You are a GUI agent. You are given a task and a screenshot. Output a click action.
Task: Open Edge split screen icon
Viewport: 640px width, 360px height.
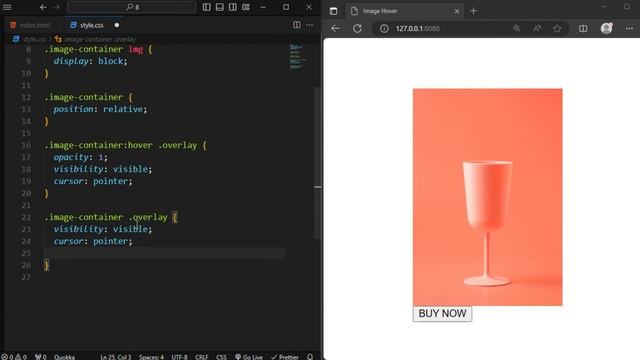pyautogui.click(x=583, y=29)
